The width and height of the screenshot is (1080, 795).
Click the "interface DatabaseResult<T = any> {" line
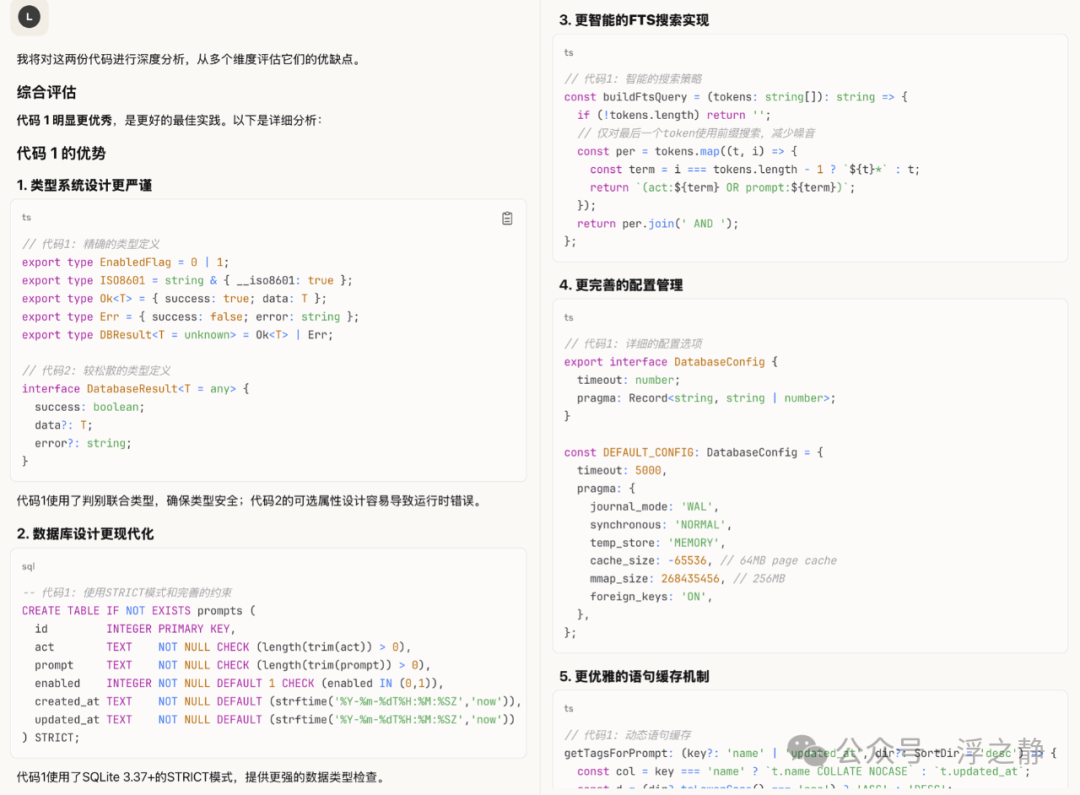point(135,389)
